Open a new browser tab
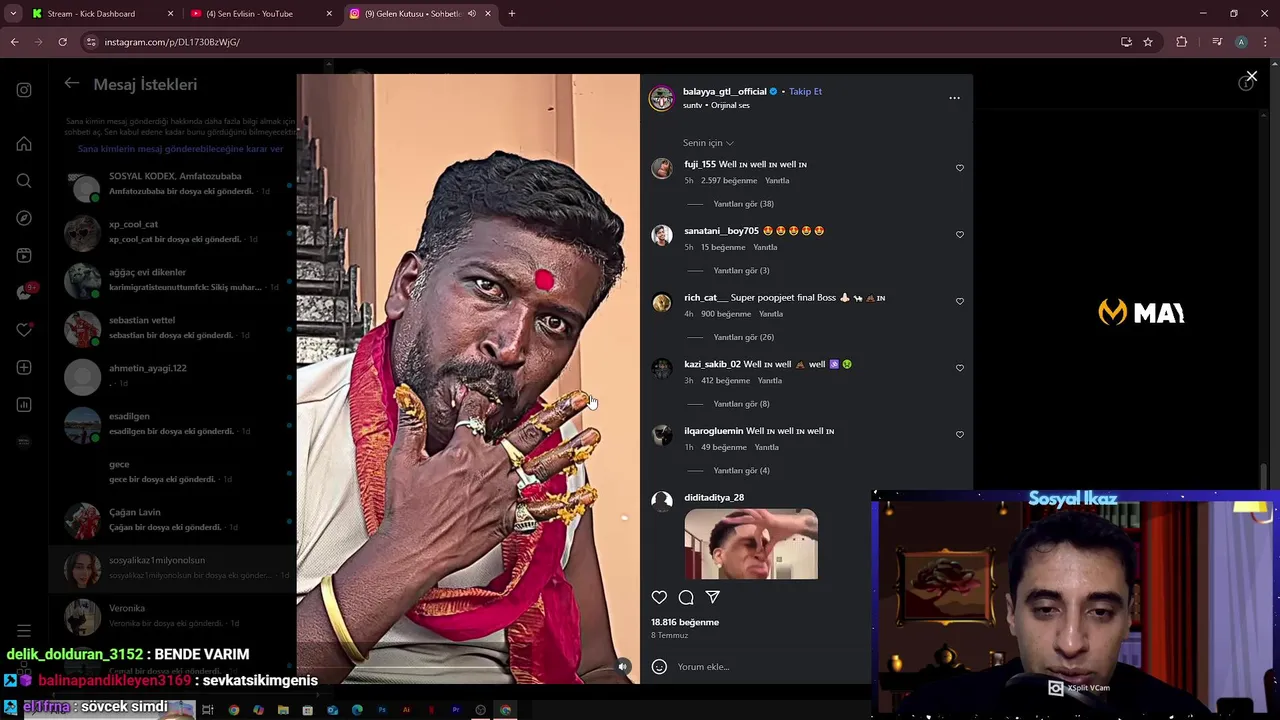 coord(512,14)
